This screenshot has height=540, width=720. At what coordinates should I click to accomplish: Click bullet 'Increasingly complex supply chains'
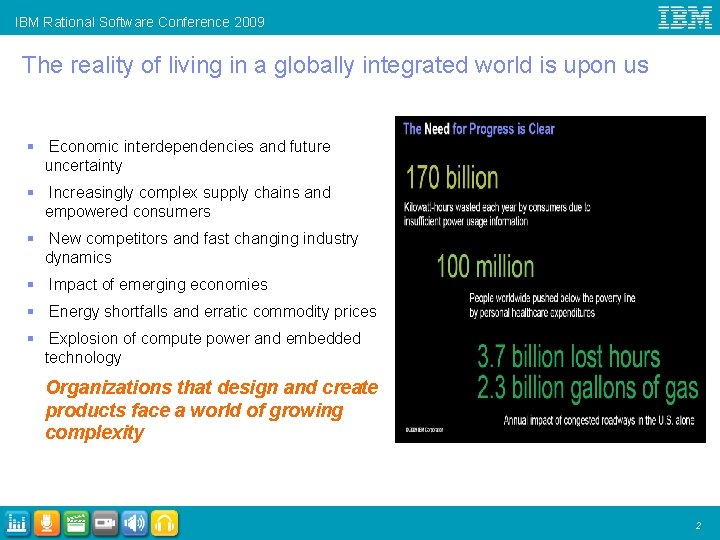[x=188, y=202]
